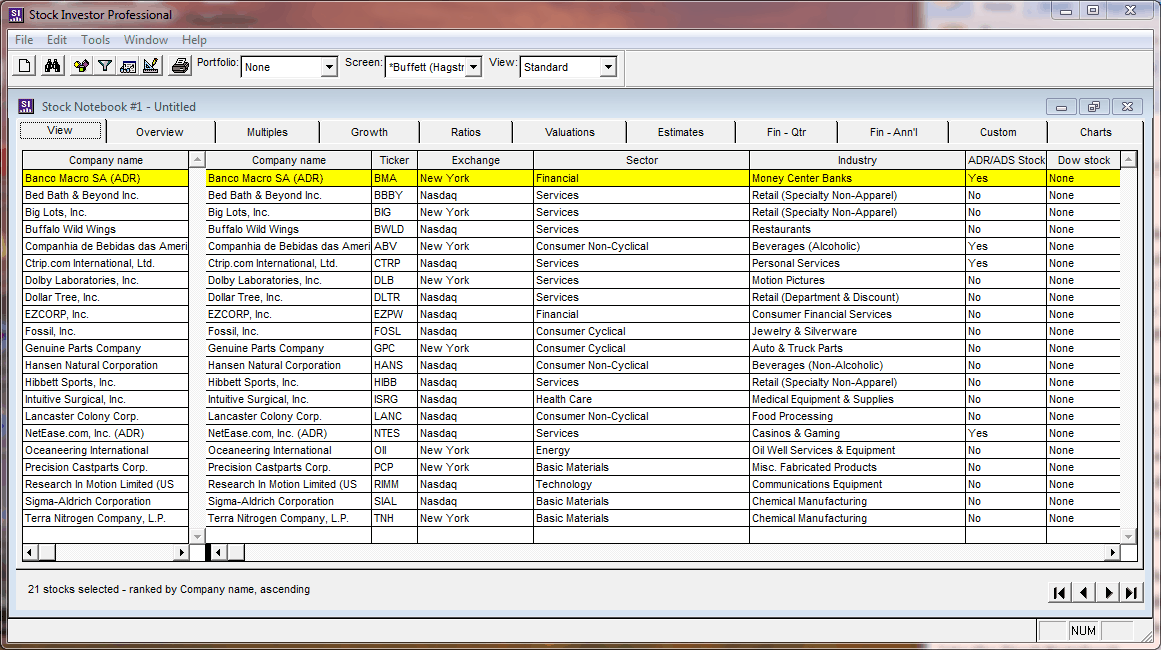Expand the Portfolio dropdown
Image resolution: width=1161 pixels, height=650 pixels.
coord(329,68)
